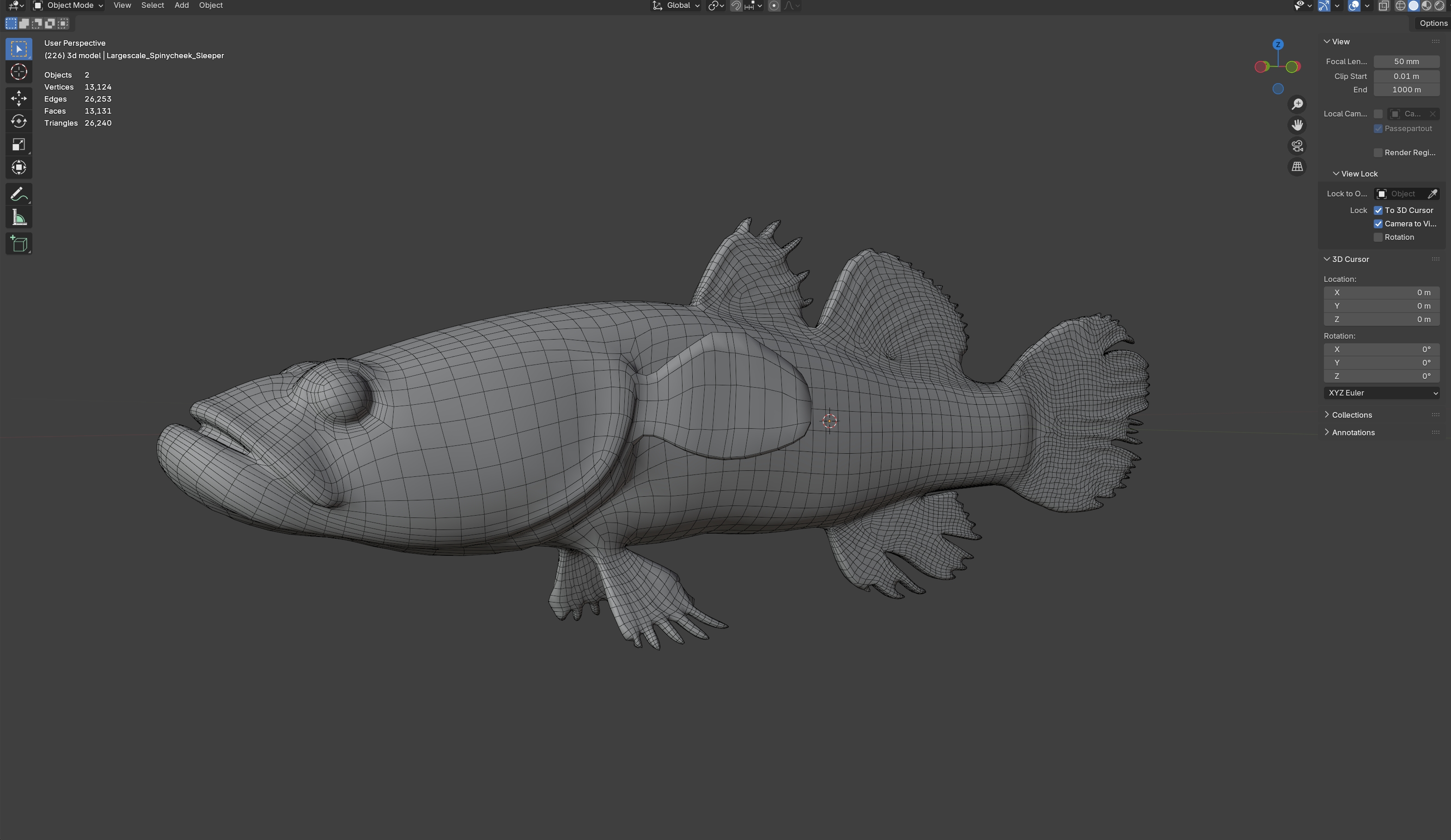Select the Annotate pencil tool
Screen dimensions: 1451x840
click(x=18, y=194)
